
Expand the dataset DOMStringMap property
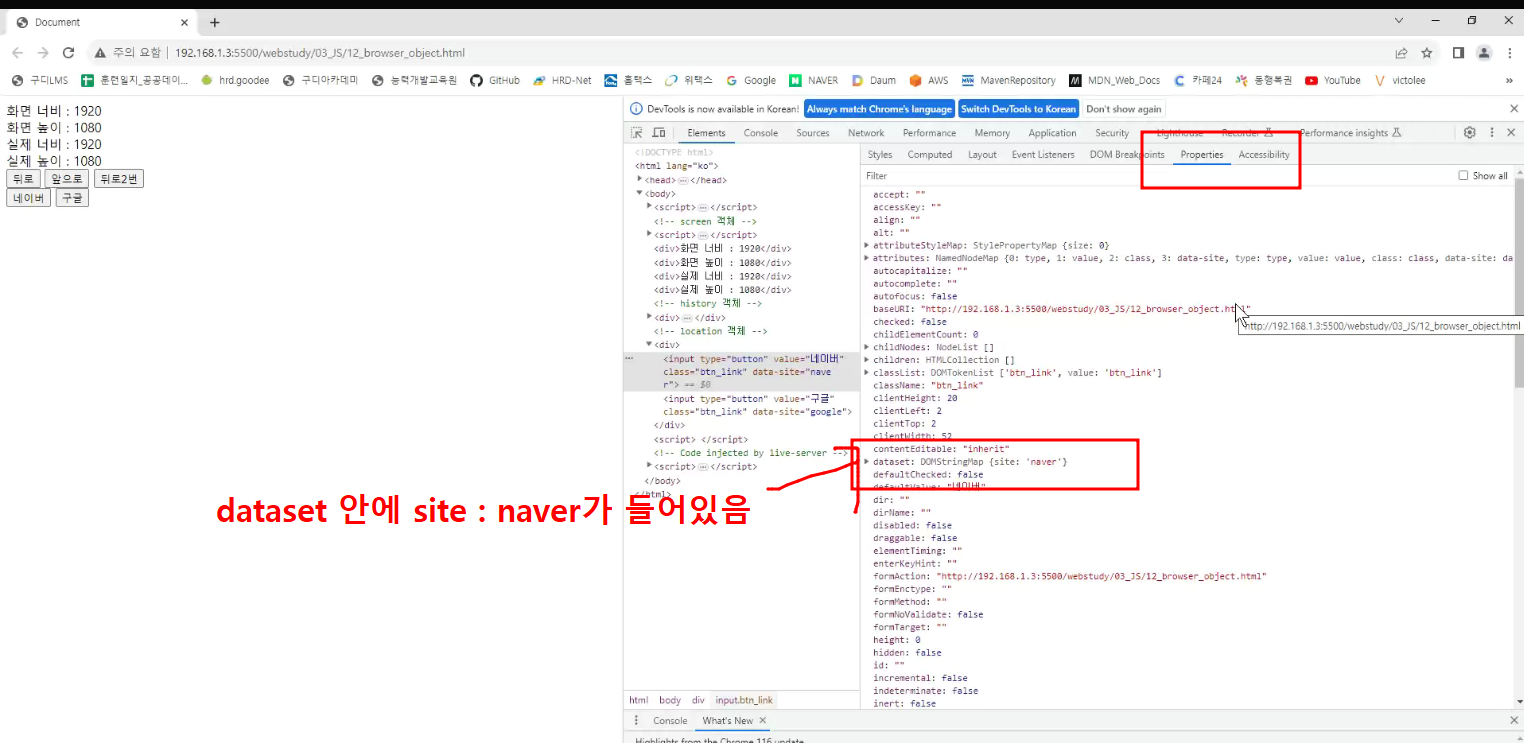(867, 462)
